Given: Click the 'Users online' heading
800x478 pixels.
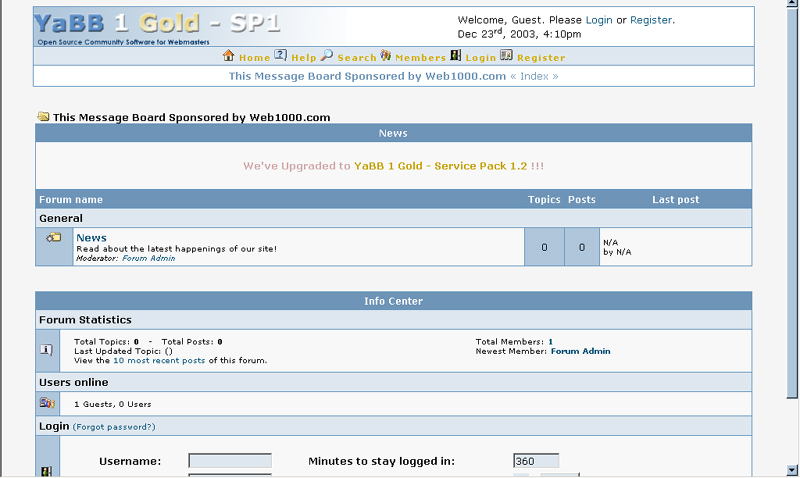Looking at the screenshot, I should [73, 382].
